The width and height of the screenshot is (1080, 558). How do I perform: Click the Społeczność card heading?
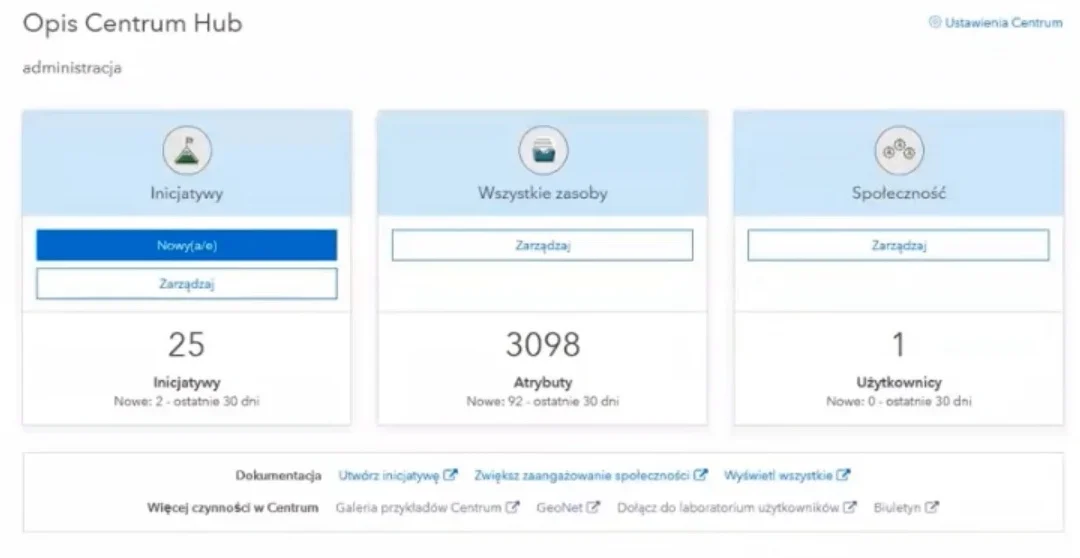tap(899, 194)
